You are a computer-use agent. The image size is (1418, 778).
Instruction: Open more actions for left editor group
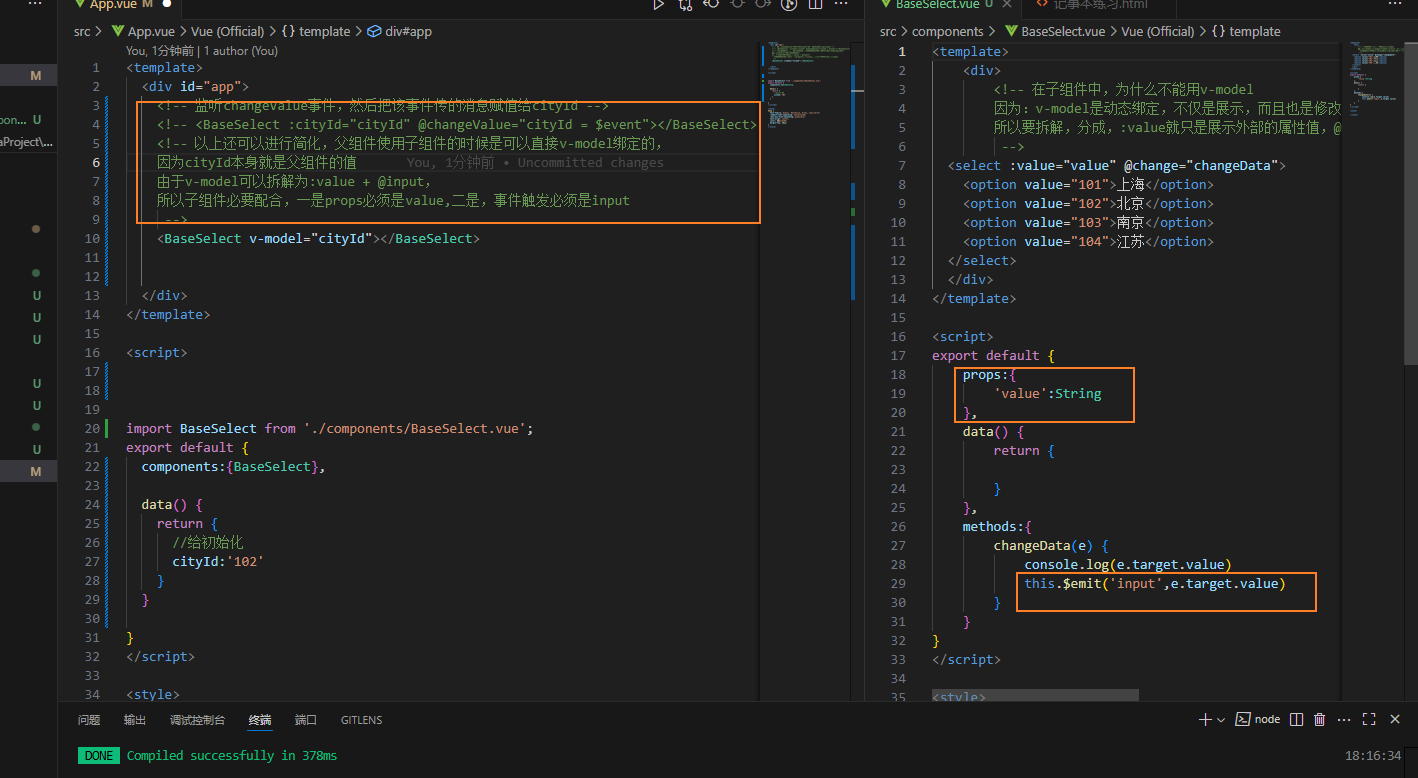[x=841, y=5]
